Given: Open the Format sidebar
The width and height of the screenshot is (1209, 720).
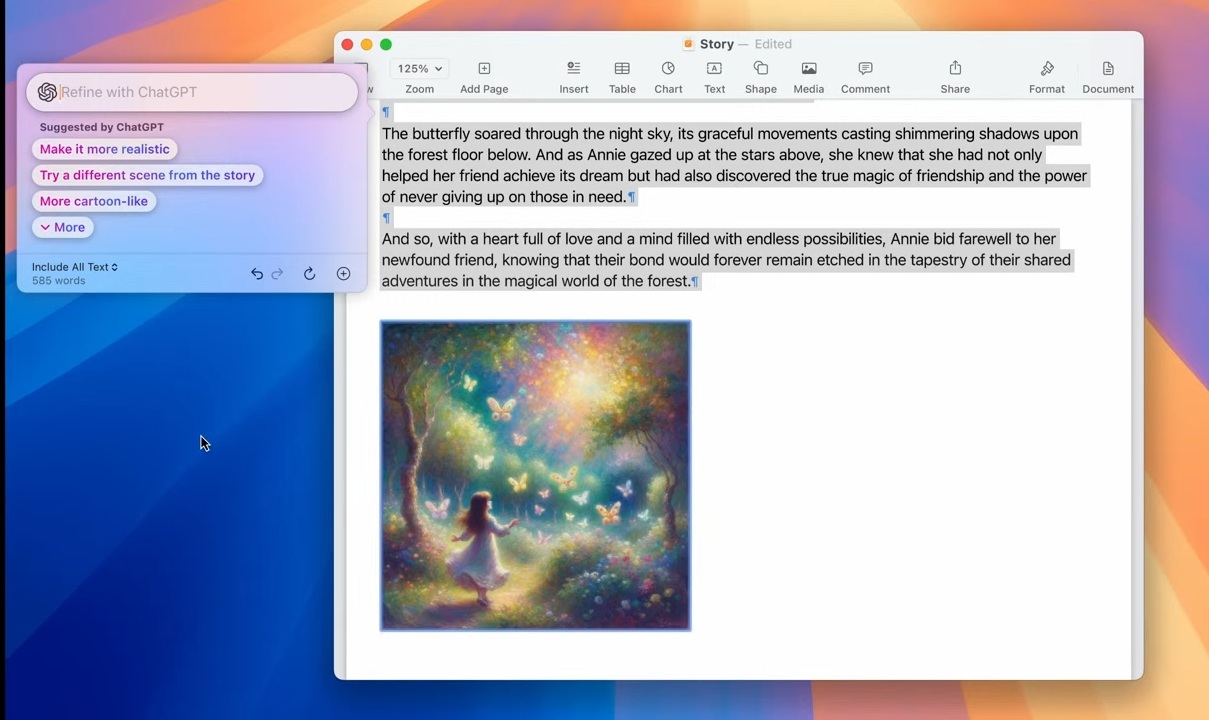Looking at the screenshot, I should [1046, 75].
